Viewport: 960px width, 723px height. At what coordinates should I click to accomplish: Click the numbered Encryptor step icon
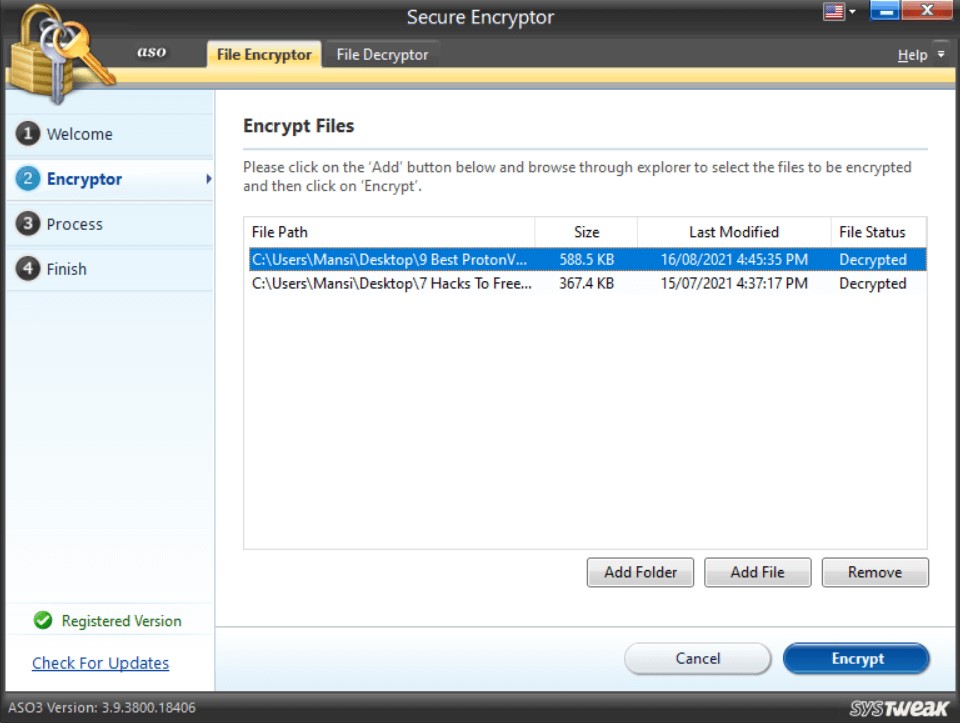coord(30,178)
